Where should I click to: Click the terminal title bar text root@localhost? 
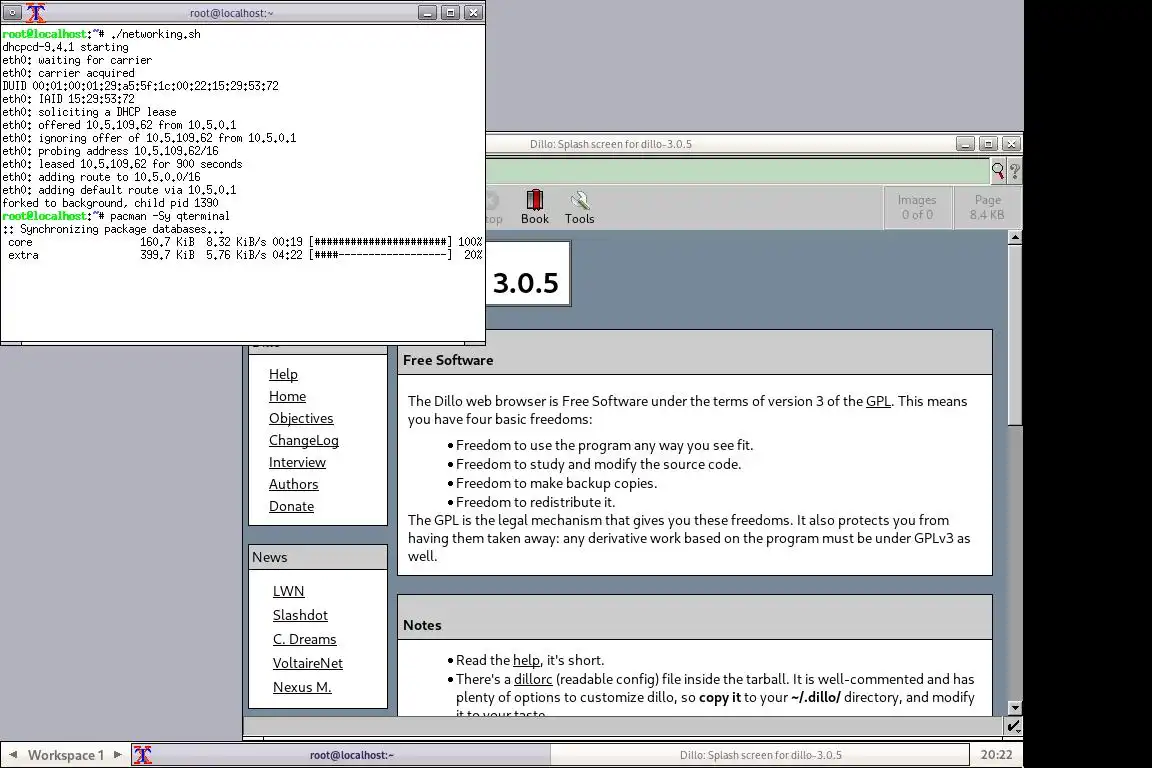coord(231,12)
